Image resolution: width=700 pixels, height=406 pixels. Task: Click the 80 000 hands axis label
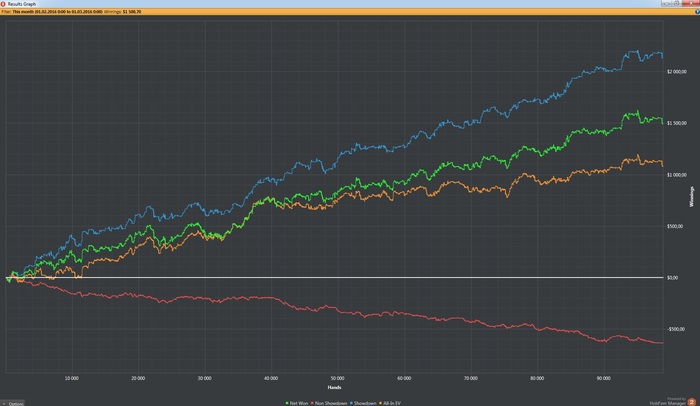tap(537, 378)
